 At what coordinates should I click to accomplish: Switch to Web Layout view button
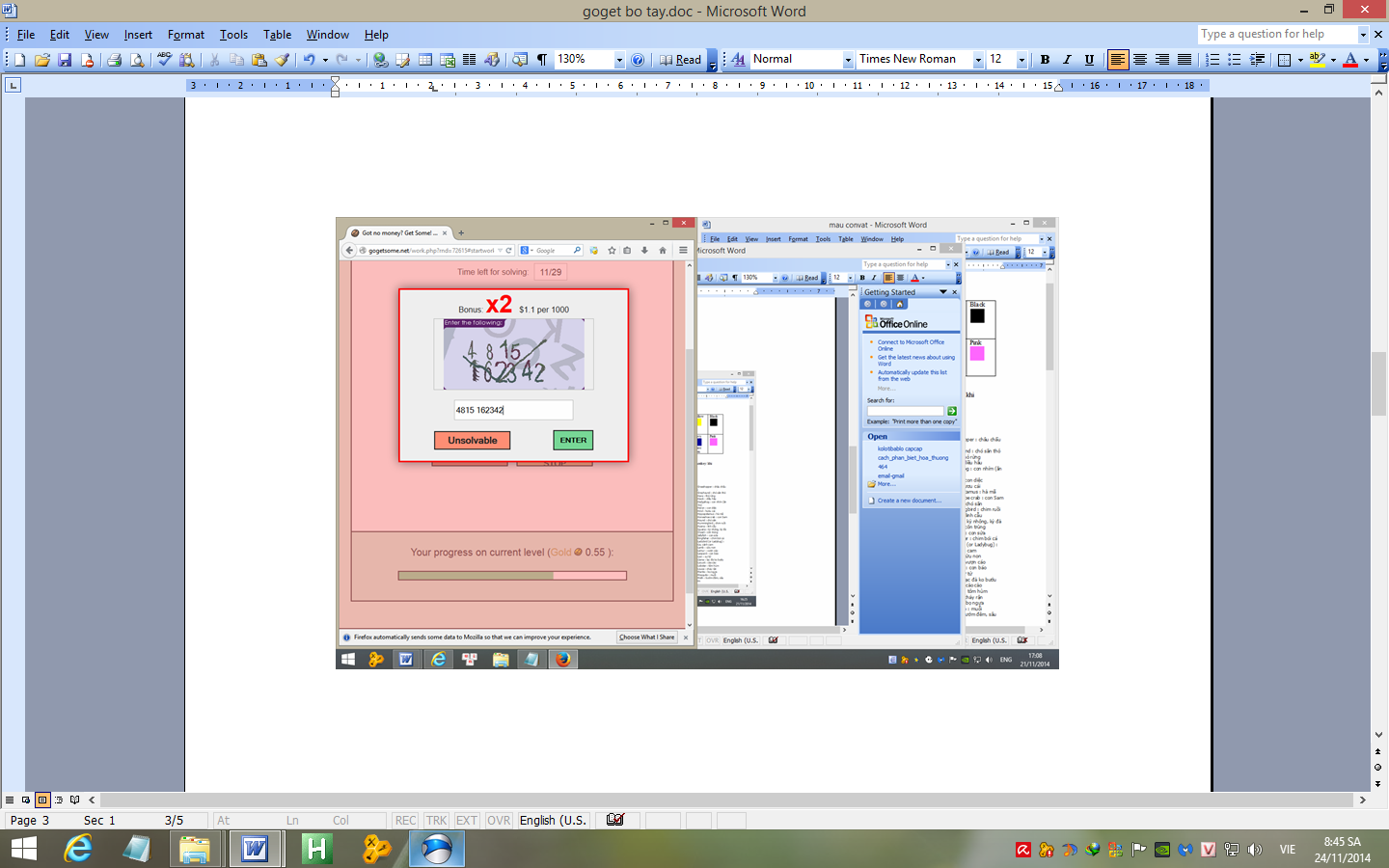(26, 800)
